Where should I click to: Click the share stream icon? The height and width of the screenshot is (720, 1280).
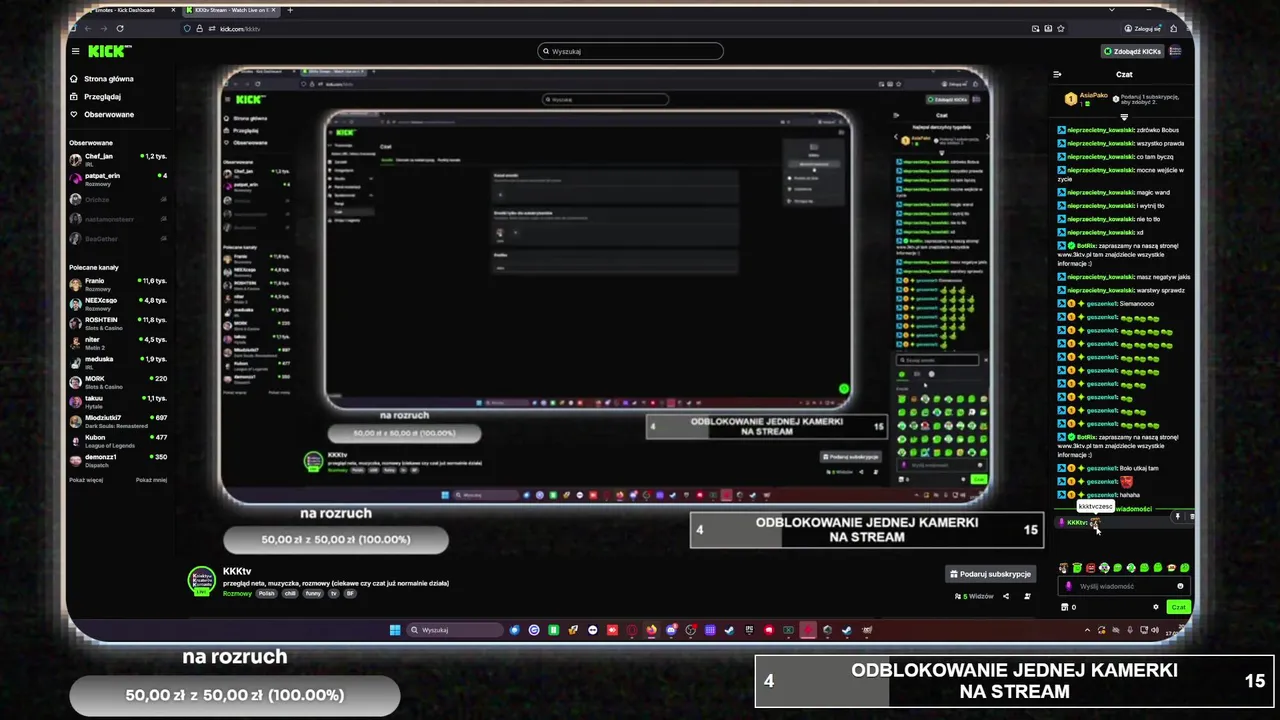coord(1006,596)
